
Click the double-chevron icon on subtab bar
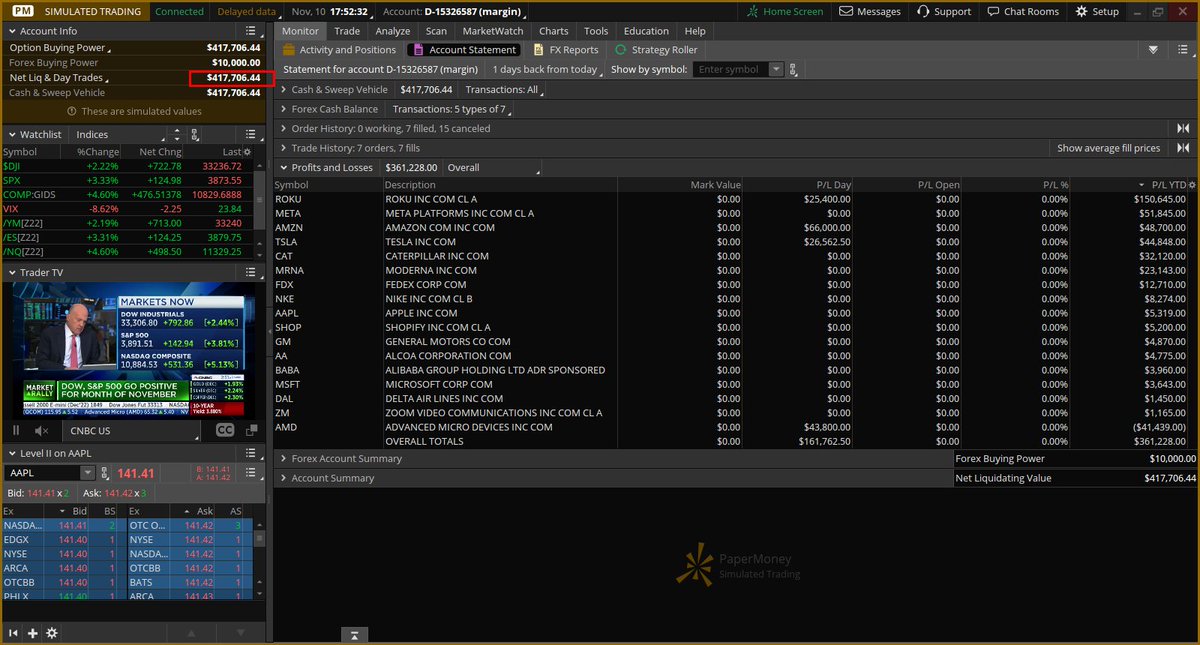click(1153, 50)
